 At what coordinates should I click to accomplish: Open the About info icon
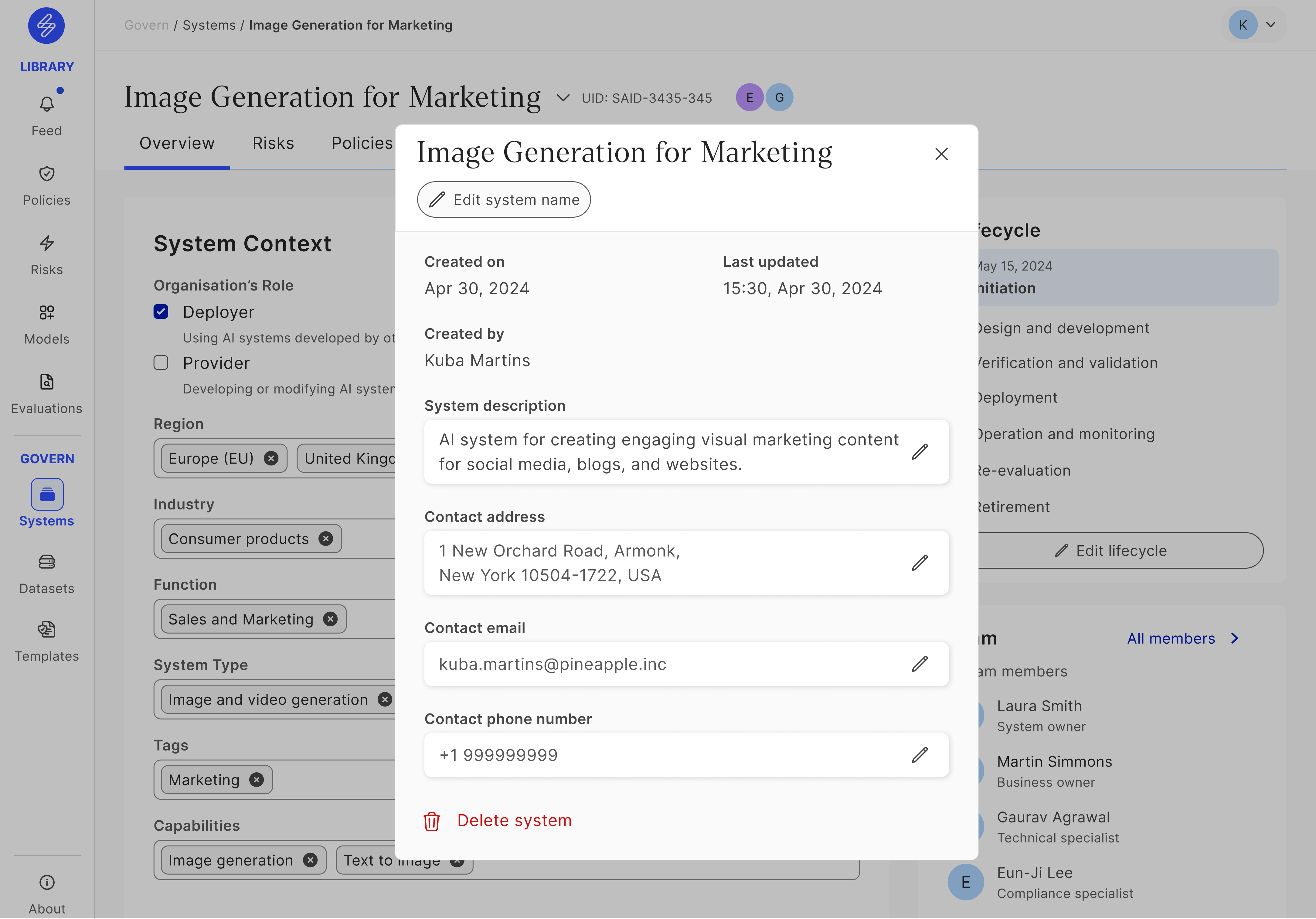pyautogui.click(x=47, y=882)
